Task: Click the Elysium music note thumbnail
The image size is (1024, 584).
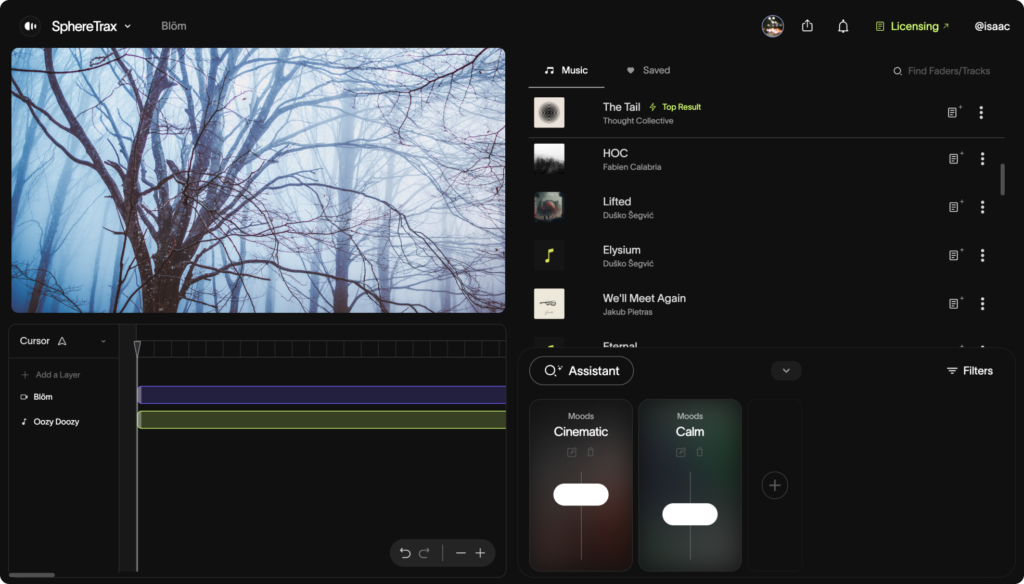Action: tap(549, 255)
